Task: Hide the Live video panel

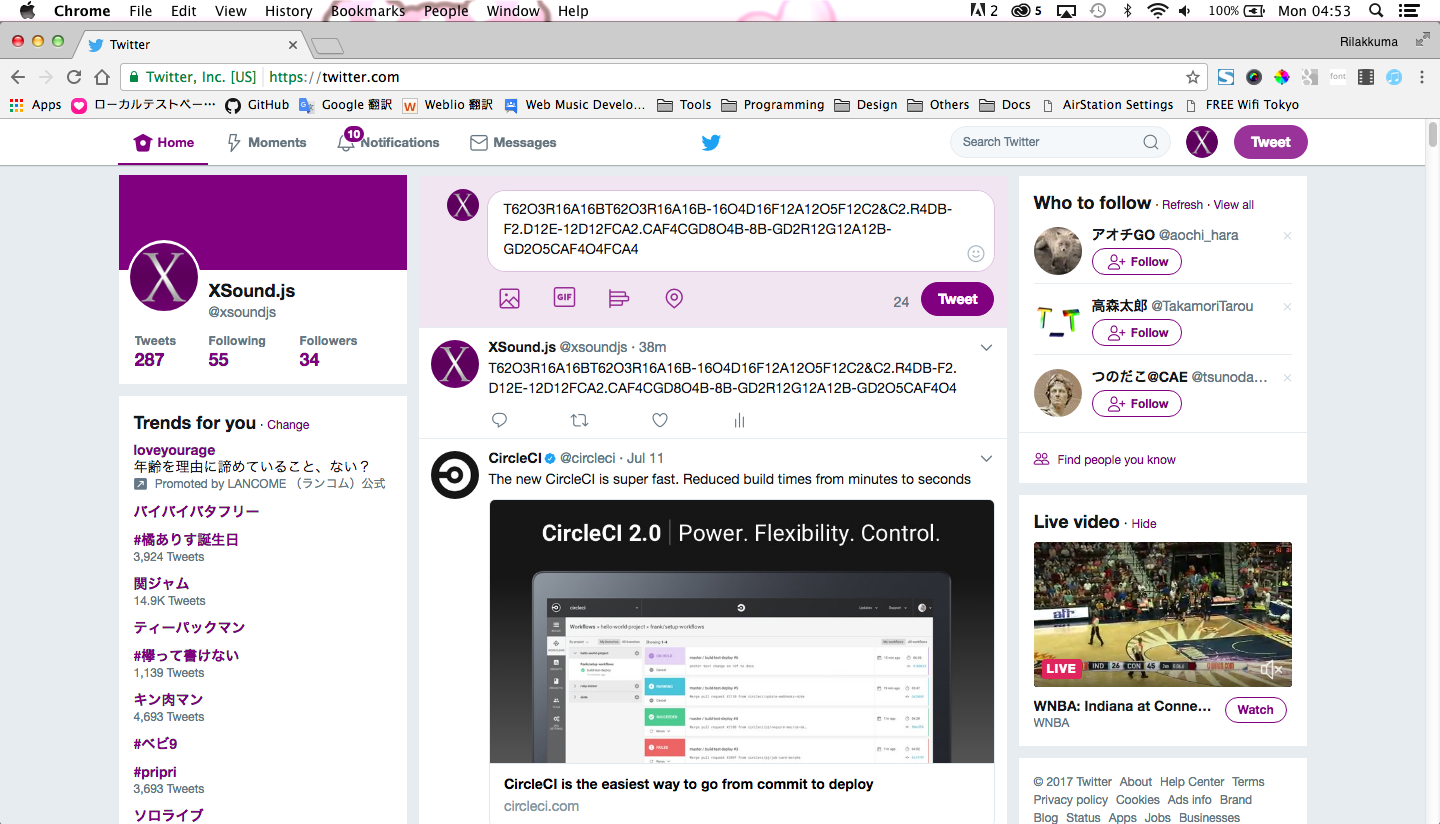Action: [1144, 524]
